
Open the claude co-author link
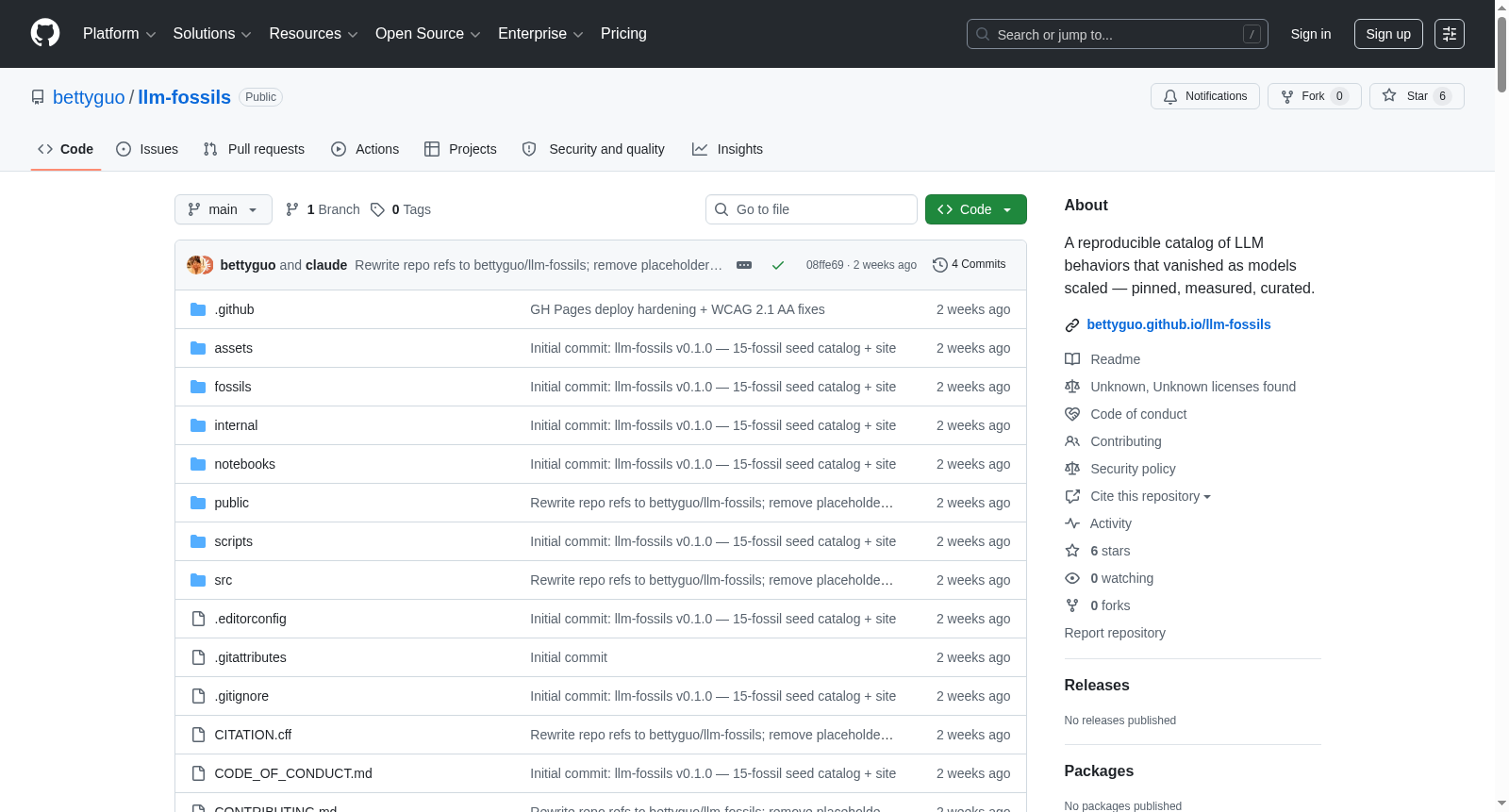coord(326,265)
